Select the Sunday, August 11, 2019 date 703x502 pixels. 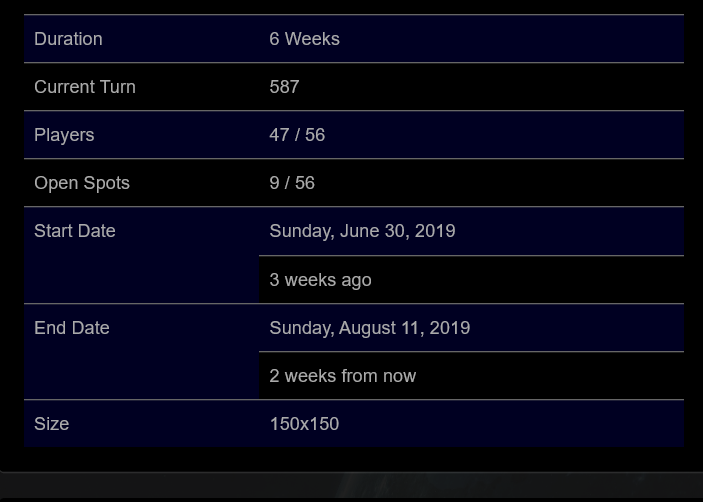369,328
